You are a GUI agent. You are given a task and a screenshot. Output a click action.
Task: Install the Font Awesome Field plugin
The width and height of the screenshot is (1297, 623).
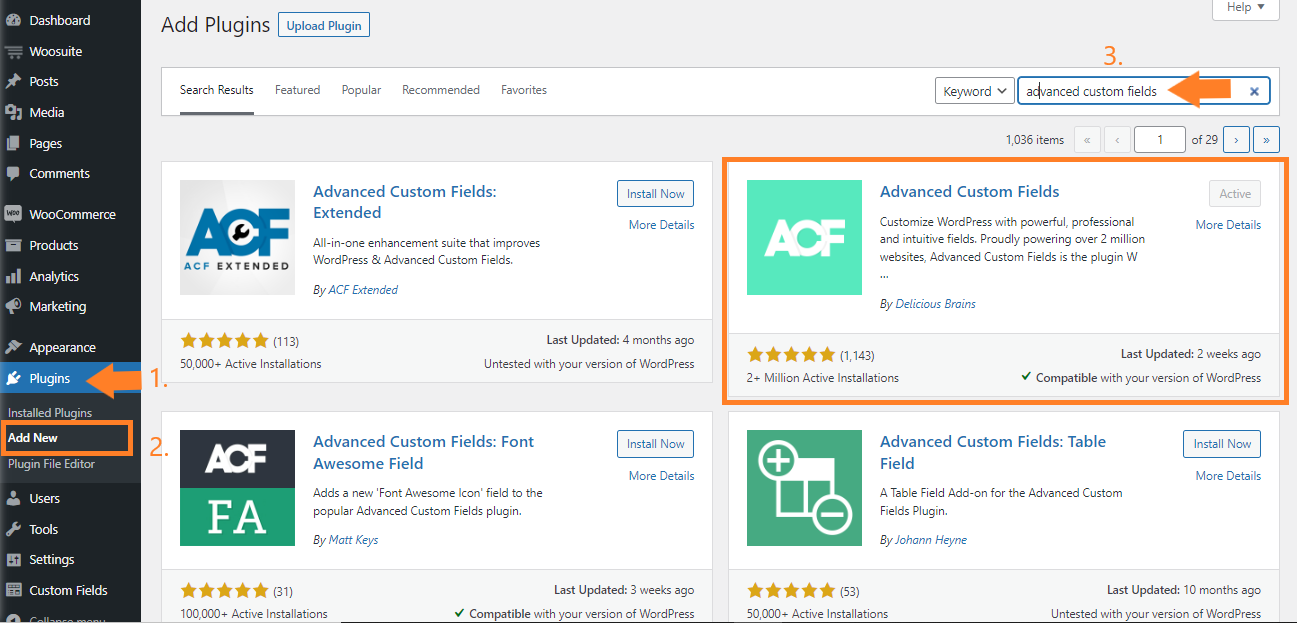point(655,444)
